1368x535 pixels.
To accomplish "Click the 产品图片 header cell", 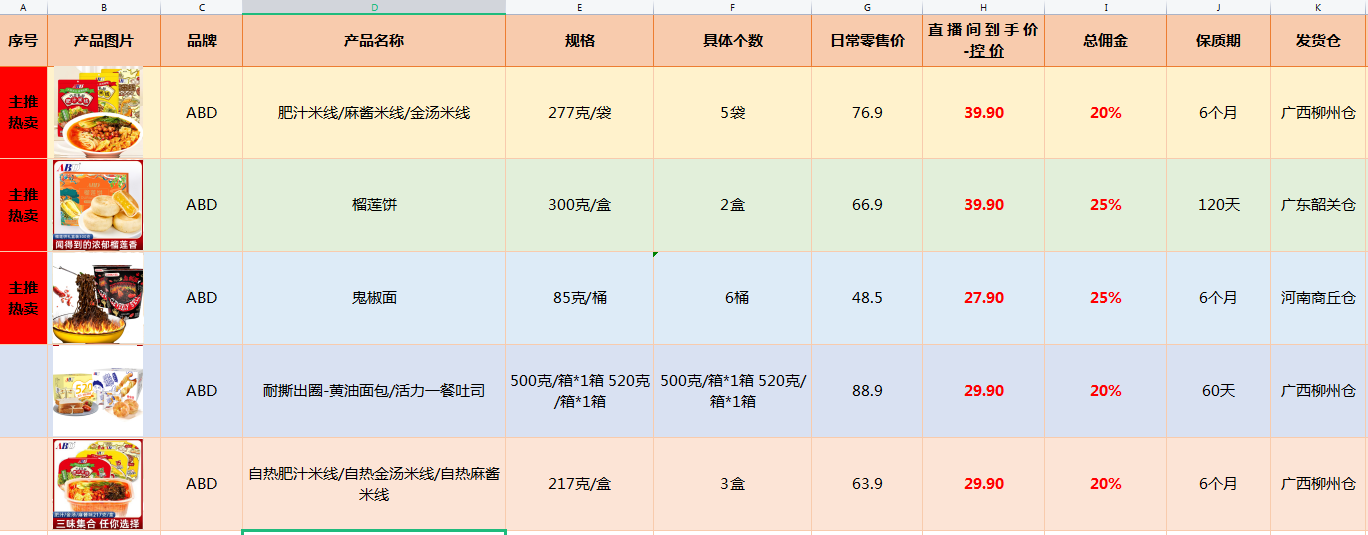I will (104, 41).
